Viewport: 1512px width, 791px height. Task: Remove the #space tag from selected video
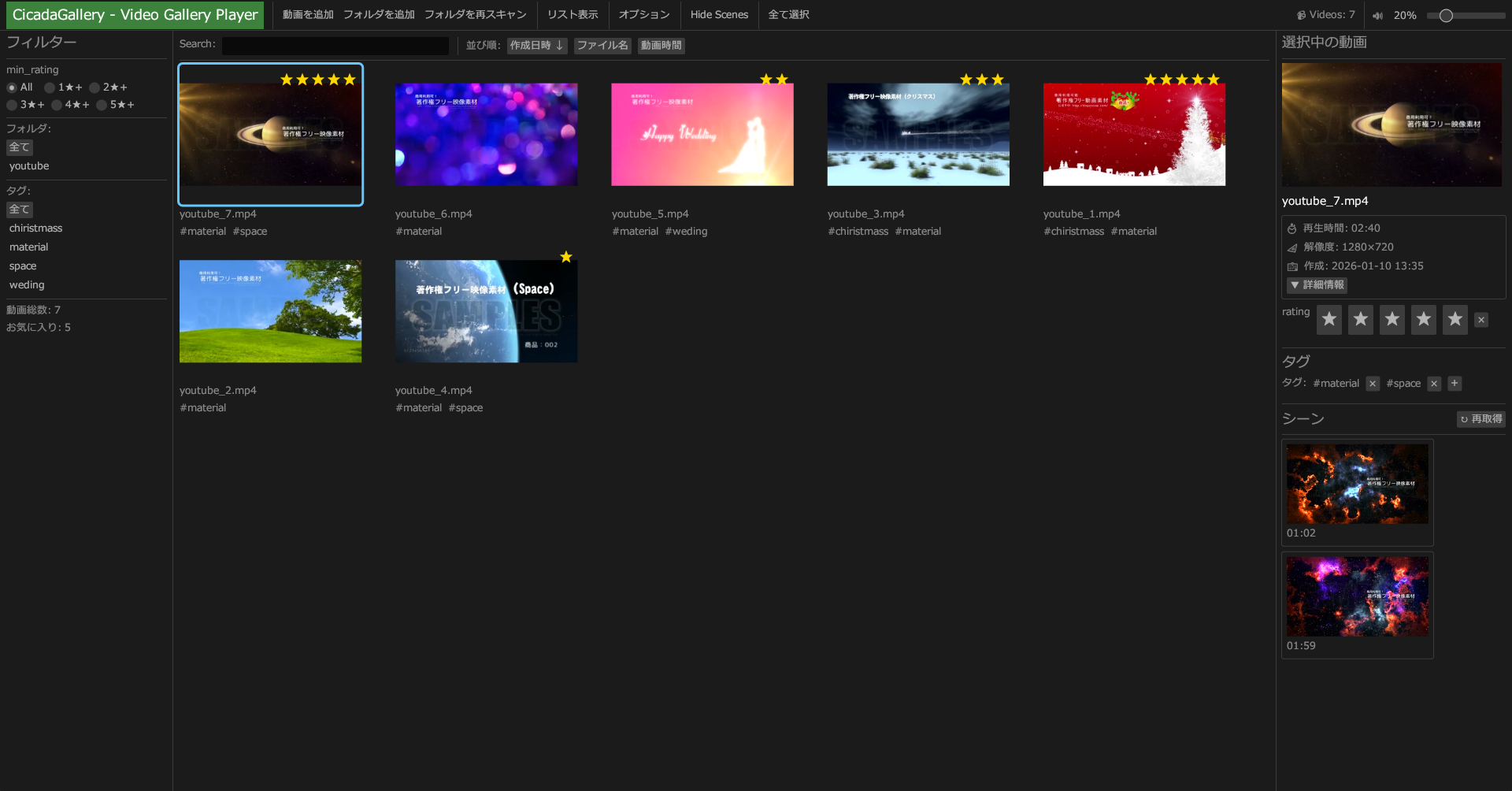click(1434, 384)
